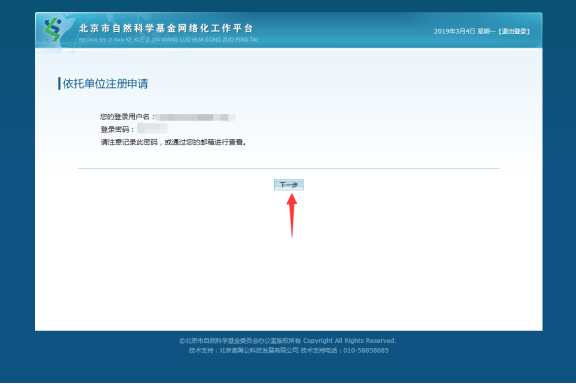Select the 依托单位注册申请 page heading
The image size is (576, 384).
(x=105, y=84)
